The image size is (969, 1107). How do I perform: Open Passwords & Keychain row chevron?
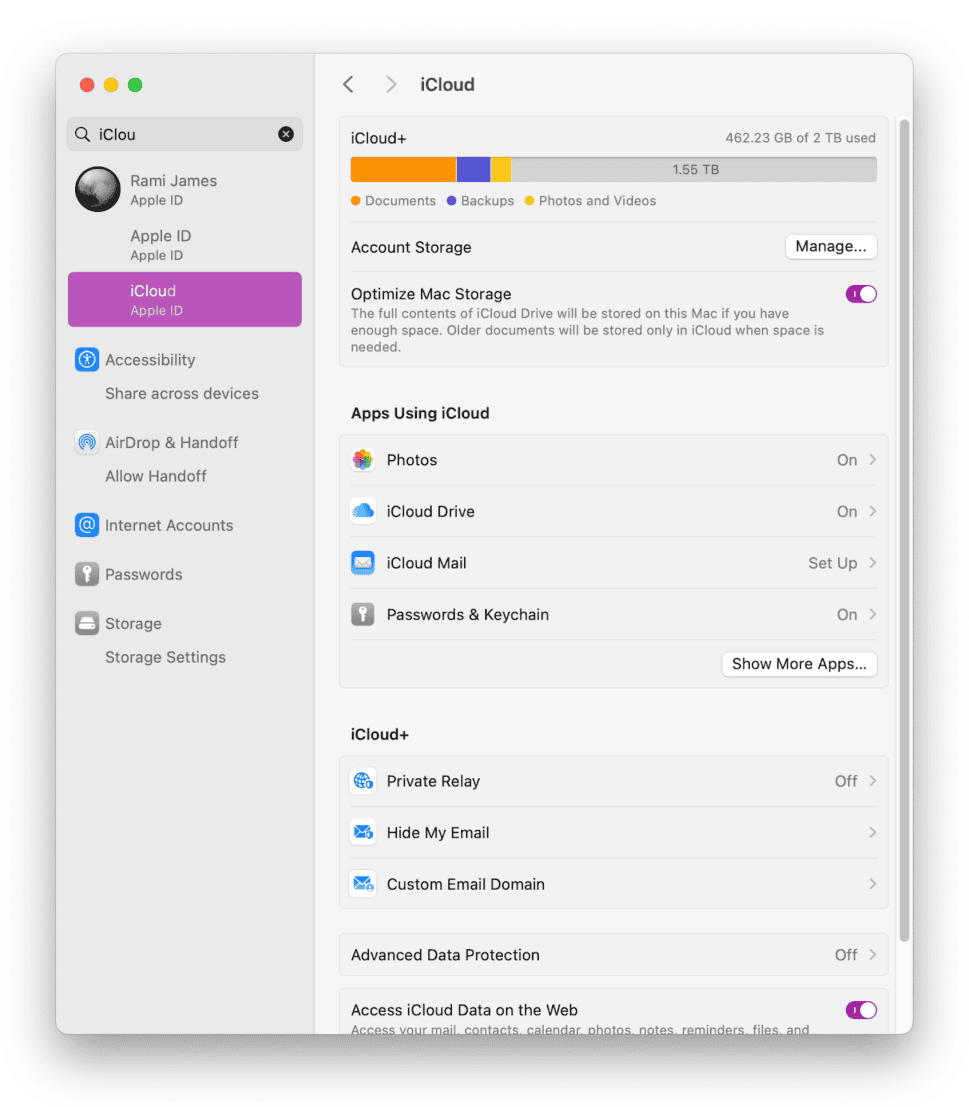point(873,614)
